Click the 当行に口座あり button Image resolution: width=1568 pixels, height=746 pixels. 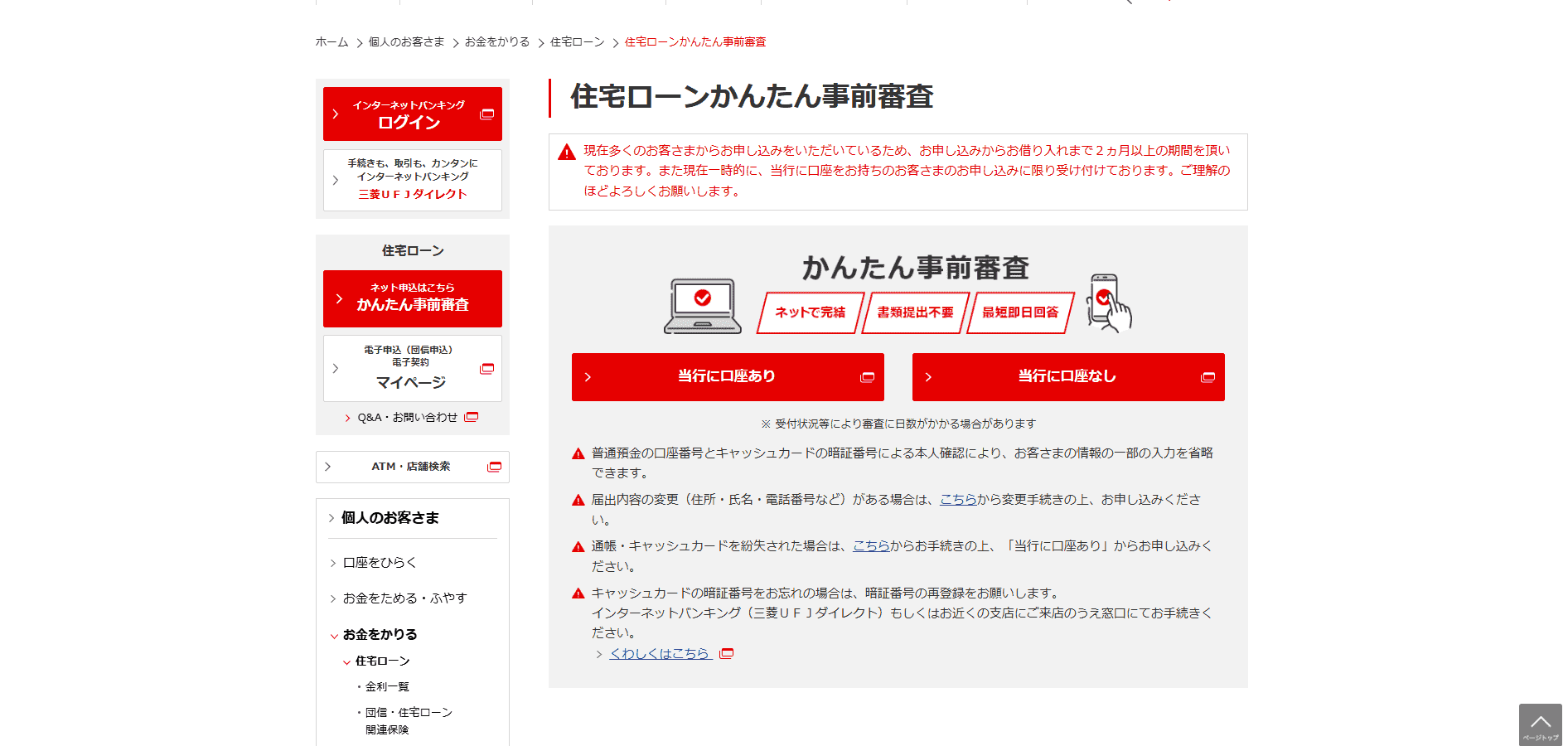727,377
